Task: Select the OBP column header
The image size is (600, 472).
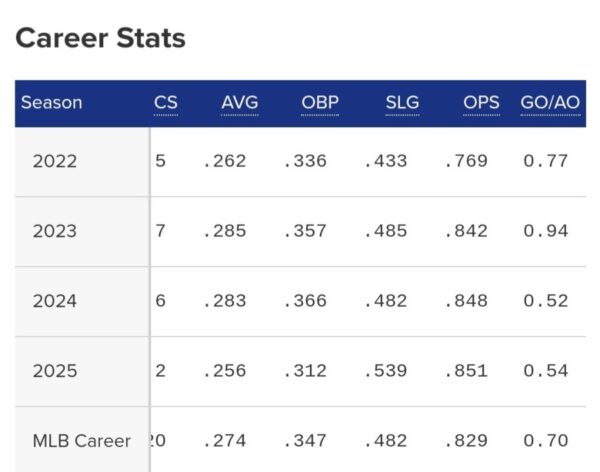Action: 320,103
